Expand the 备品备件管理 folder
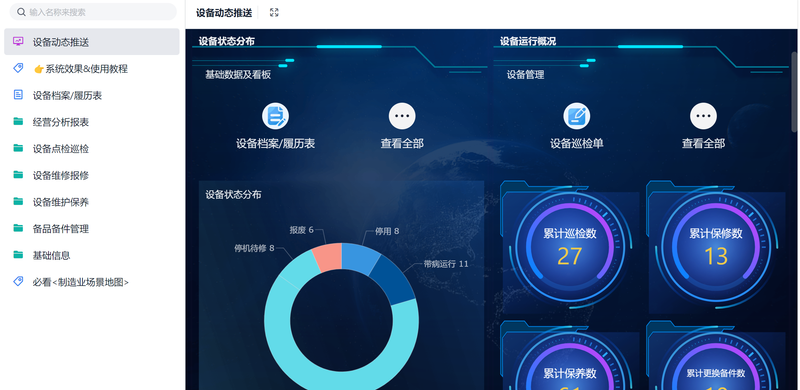 [x=92, y=228]
